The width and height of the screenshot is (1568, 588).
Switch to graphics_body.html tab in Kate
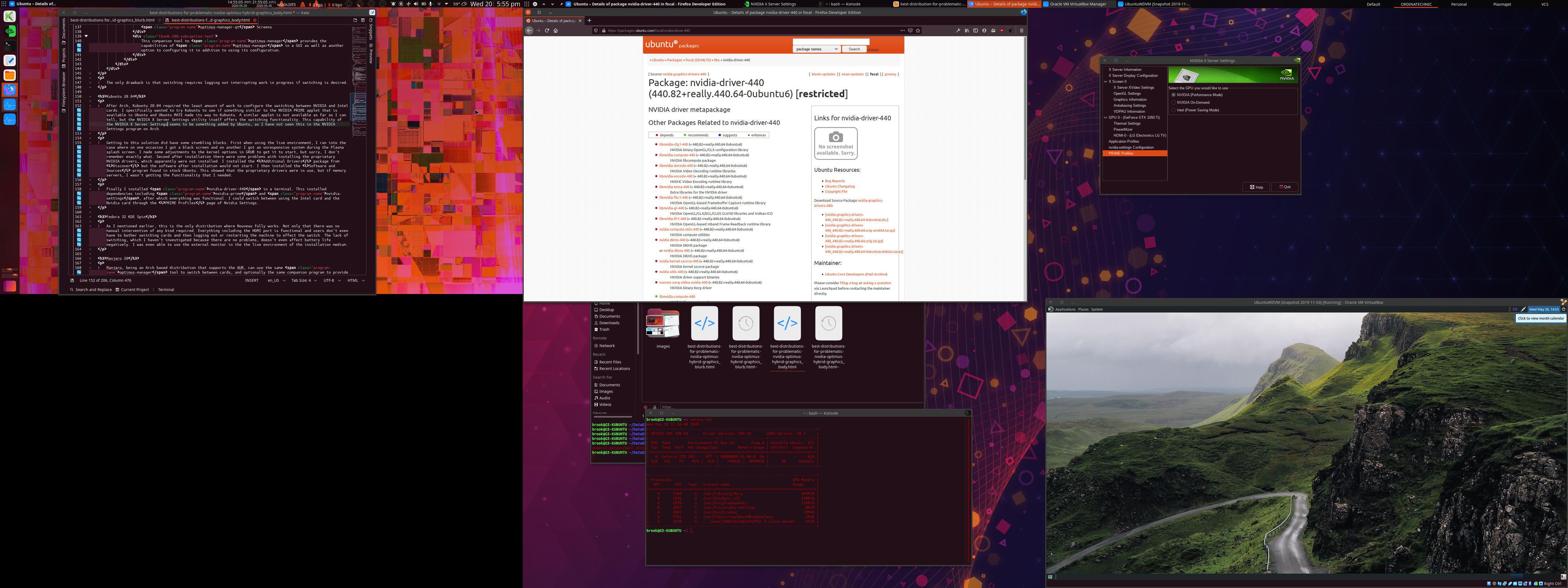point(211,20)
